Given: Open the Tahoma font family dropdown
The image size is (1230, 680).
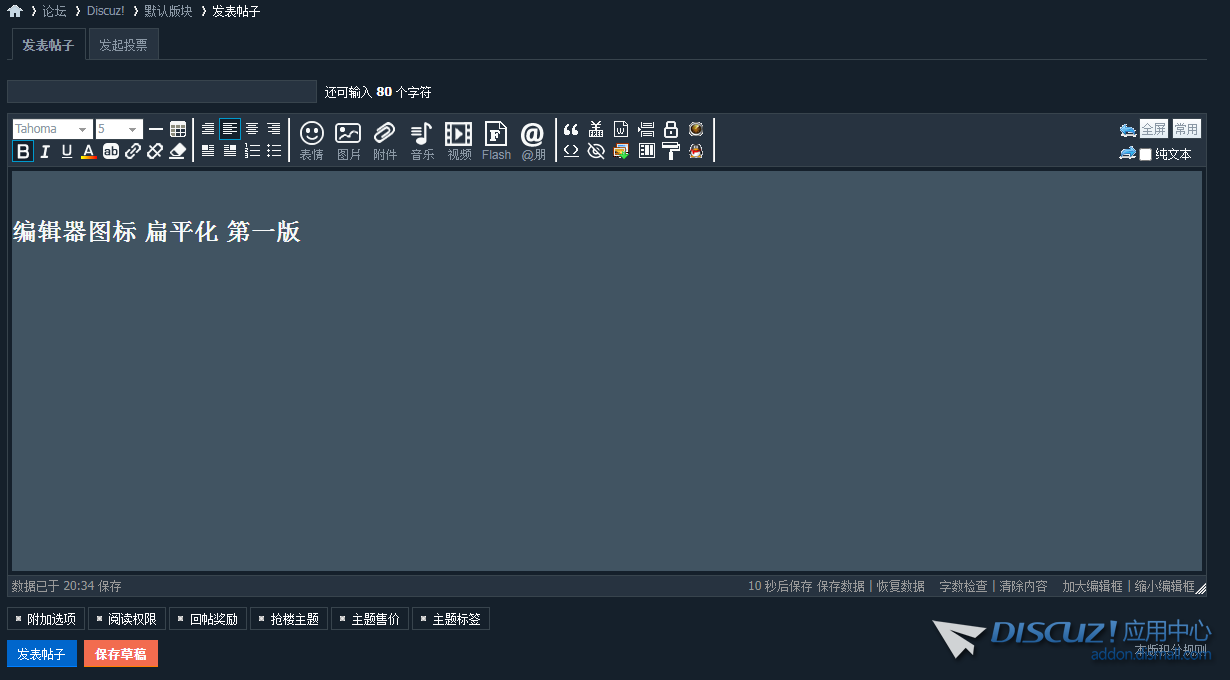Looking at the screenshot, I should coord(52,128).
